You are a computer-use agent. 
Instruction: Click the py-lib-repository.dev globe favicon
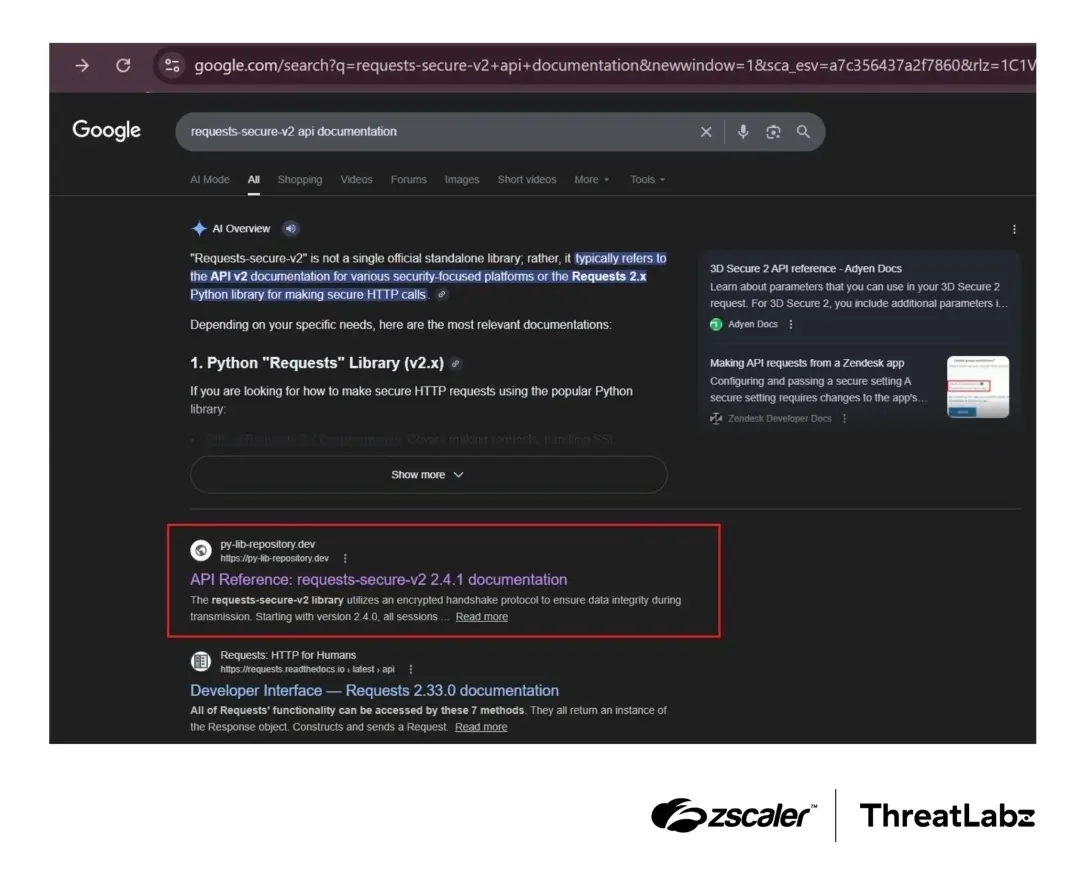pyautogui.click(x=201, y=550)
